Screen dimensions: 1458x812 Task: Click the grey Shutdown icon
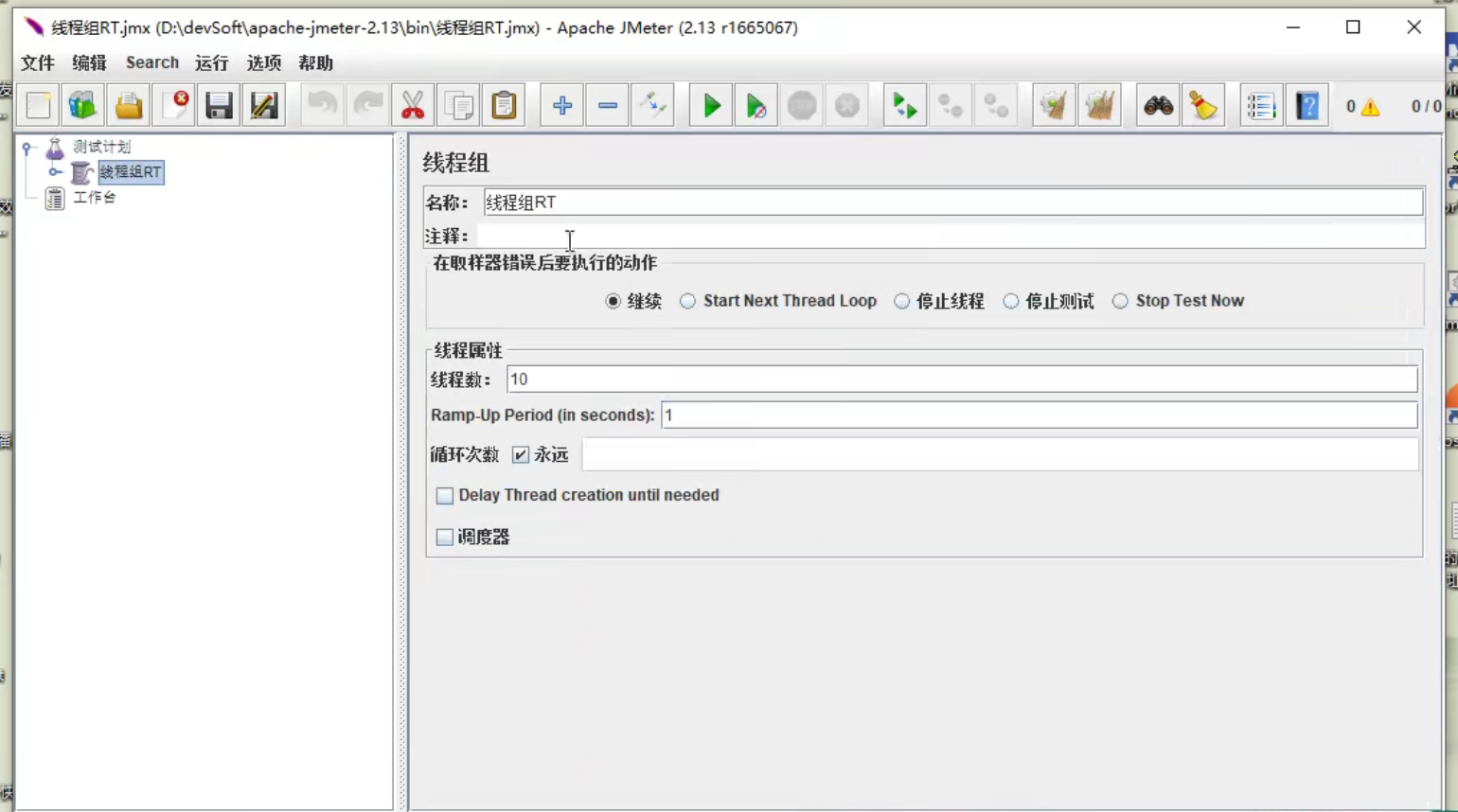pyautogui.click(x=846, y=105)
